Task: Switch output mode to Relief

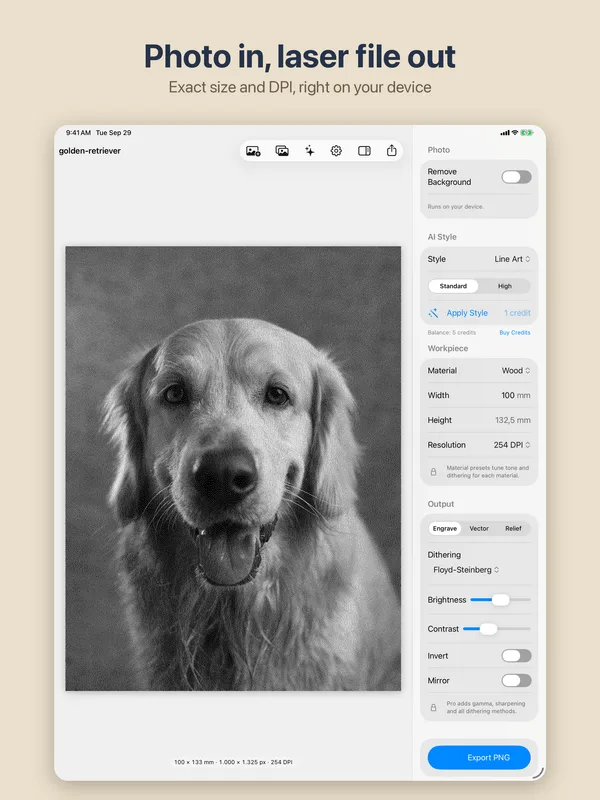Action: pos(513,529)
